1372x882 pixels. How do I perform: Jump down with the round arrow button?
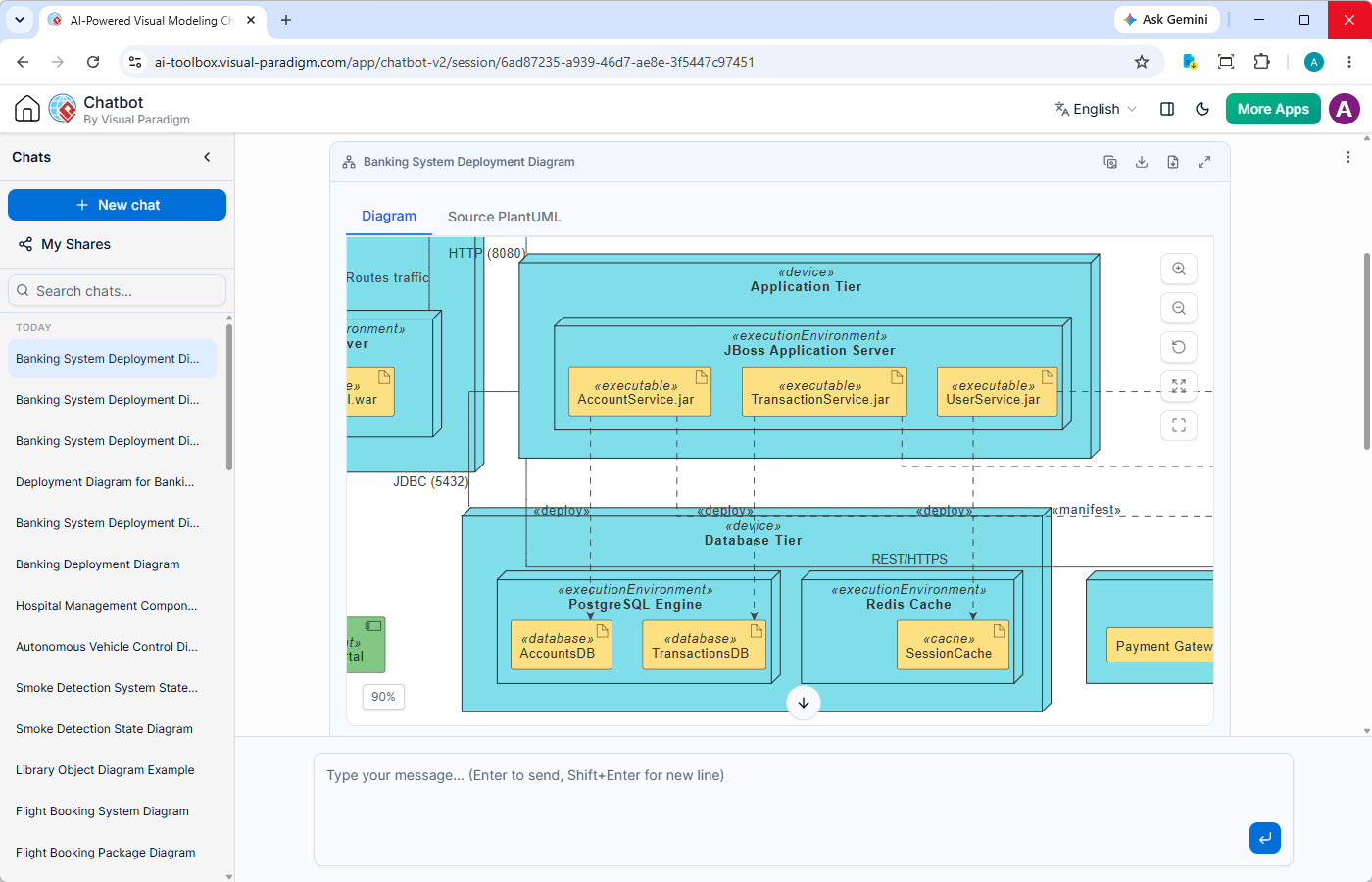tap(804, 702)
